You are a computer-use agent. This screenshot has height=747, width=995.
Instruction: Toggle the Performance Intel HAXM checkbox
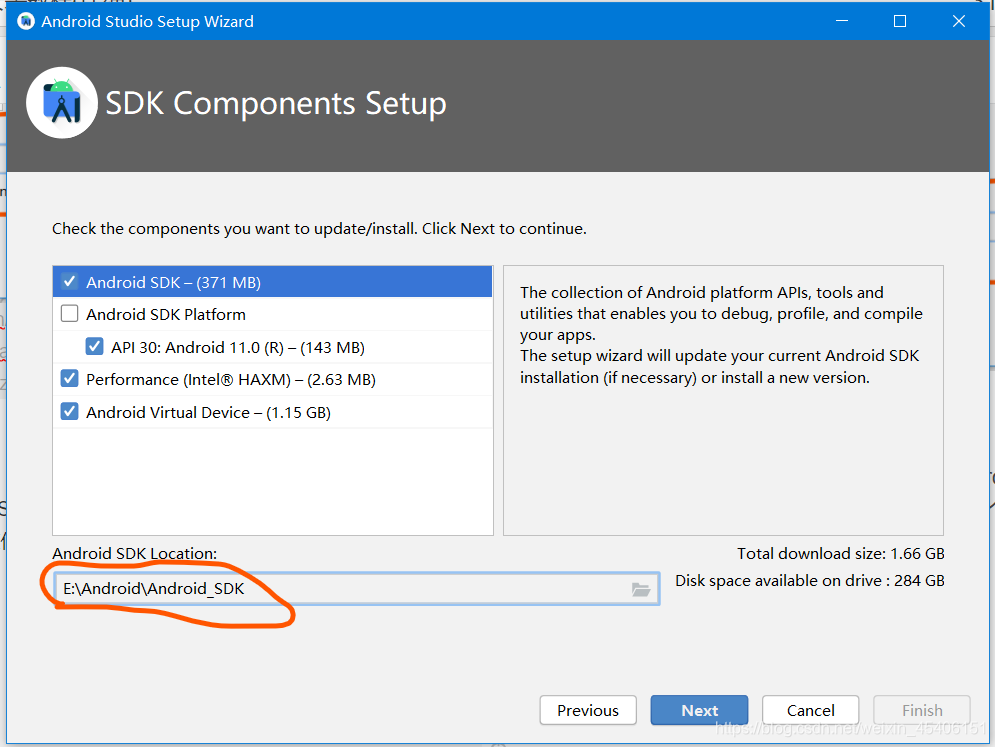(x=69, y=379)
